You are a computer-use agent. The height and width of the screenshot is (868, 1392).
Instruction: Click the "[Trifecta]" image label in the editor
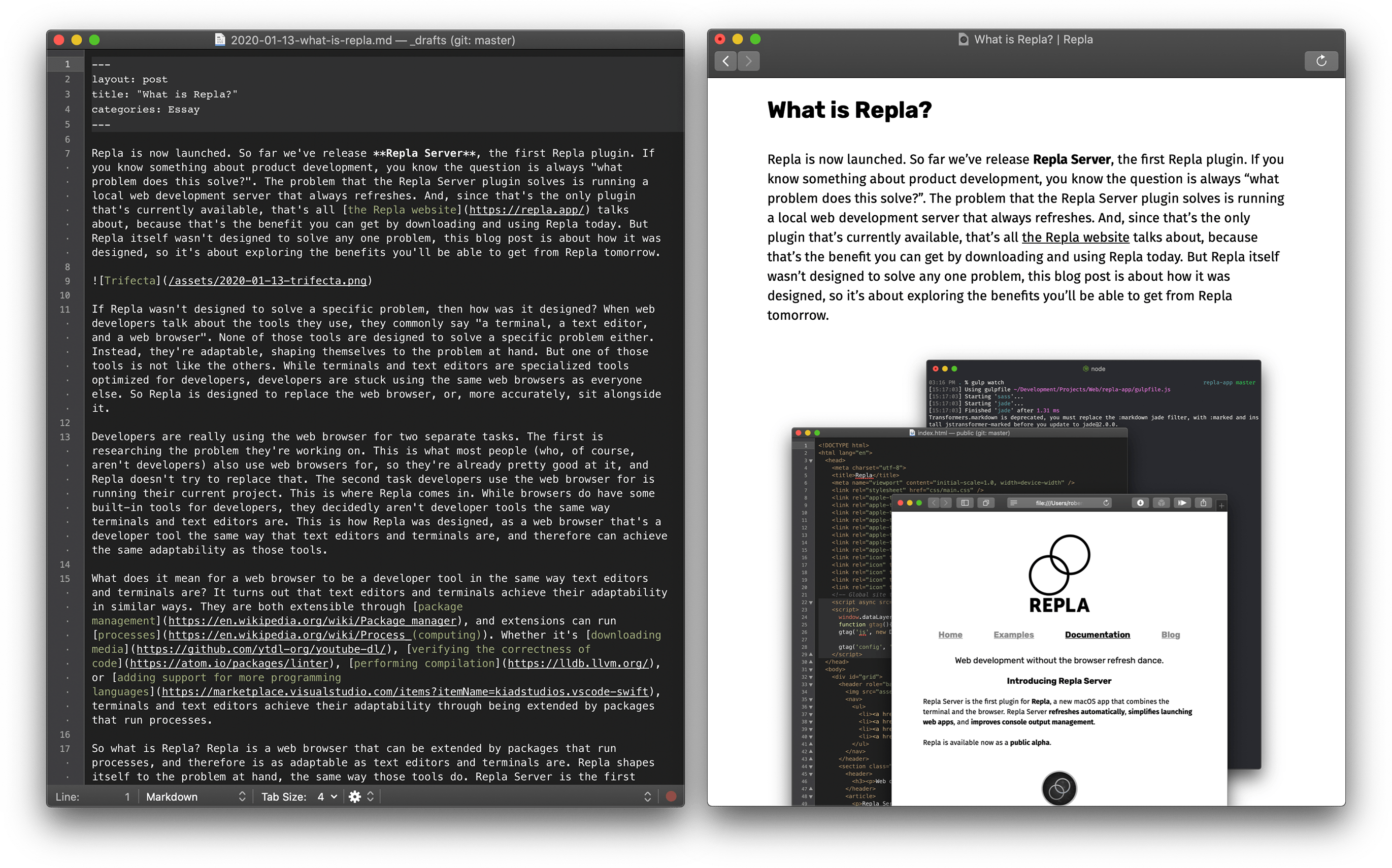[130, 280]
